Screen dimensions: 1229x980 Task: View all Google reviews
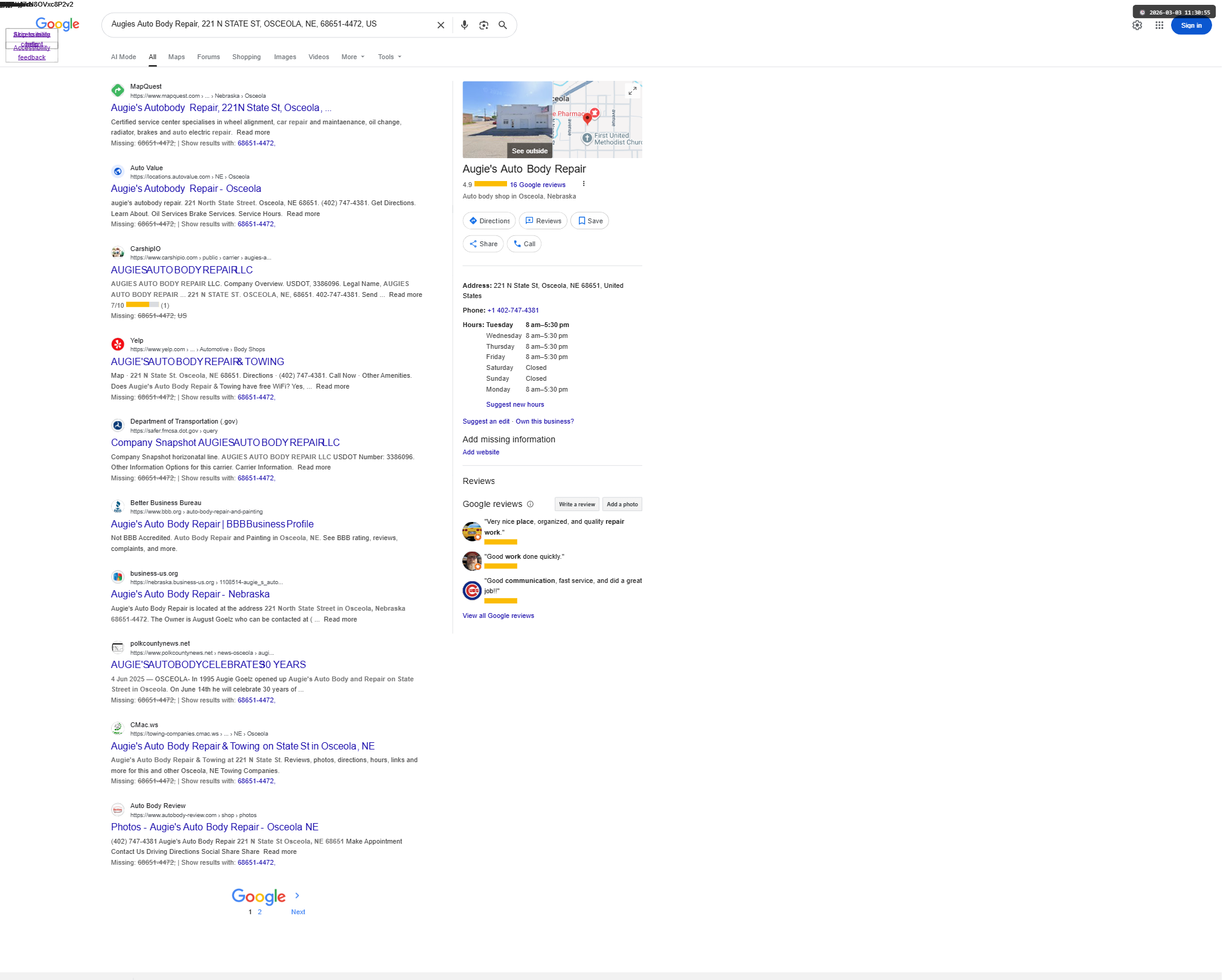pyautogui.click(x=499, y=616)
